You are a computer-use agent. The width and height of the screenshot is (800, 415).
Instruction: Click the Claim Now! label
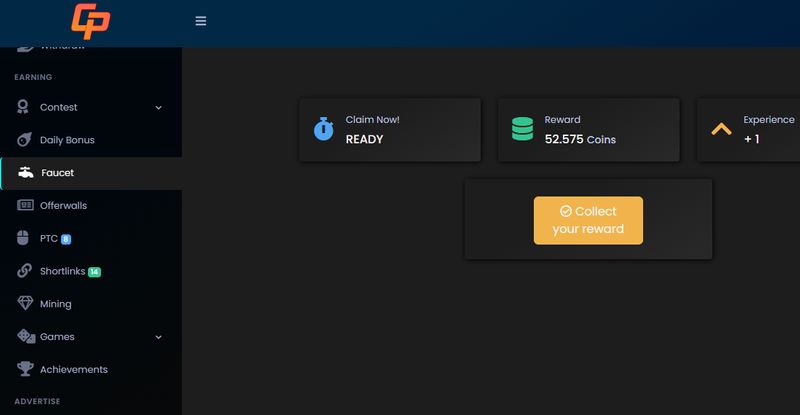click(372, 119)
